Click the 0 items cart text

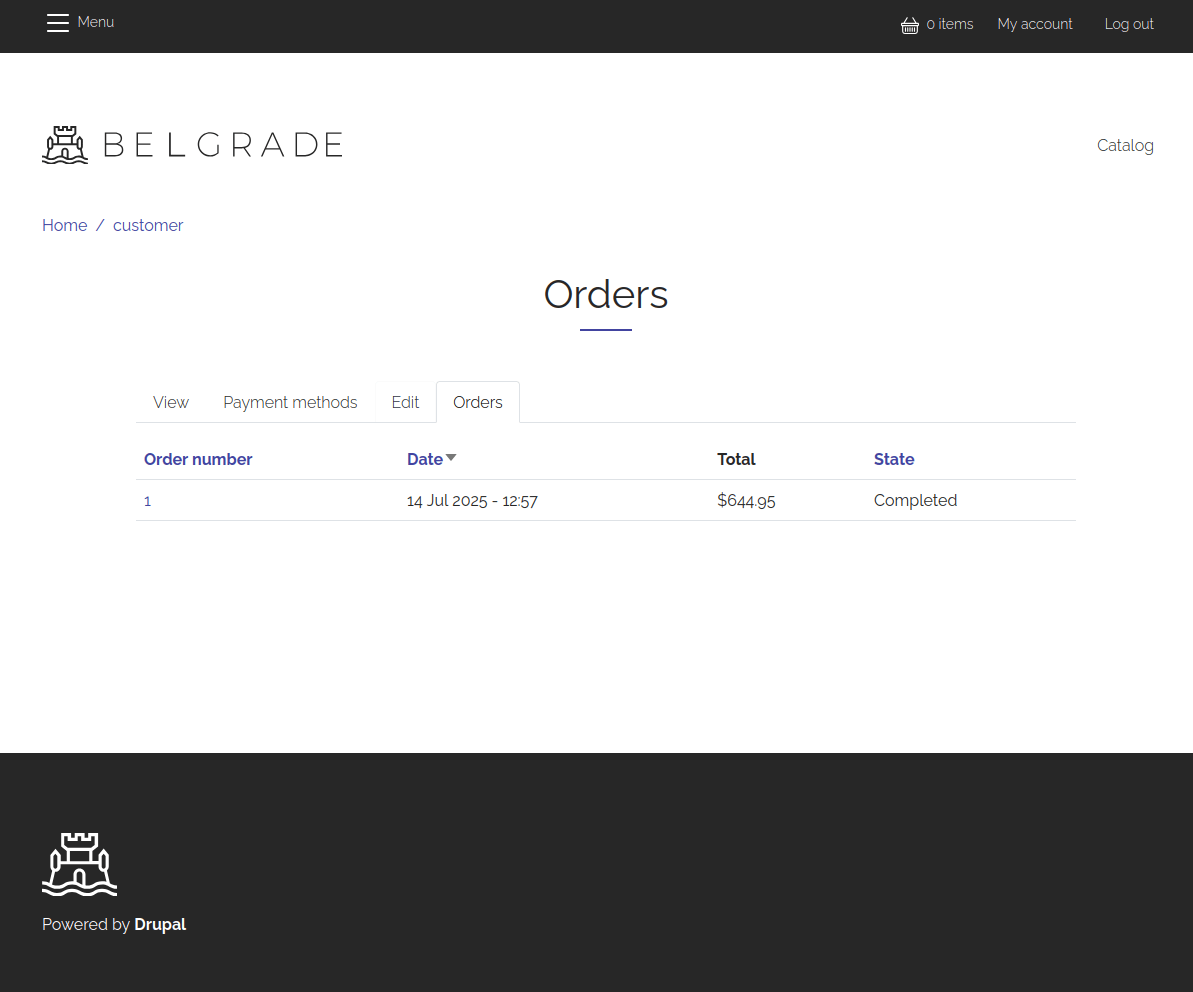tap(950, 24)
